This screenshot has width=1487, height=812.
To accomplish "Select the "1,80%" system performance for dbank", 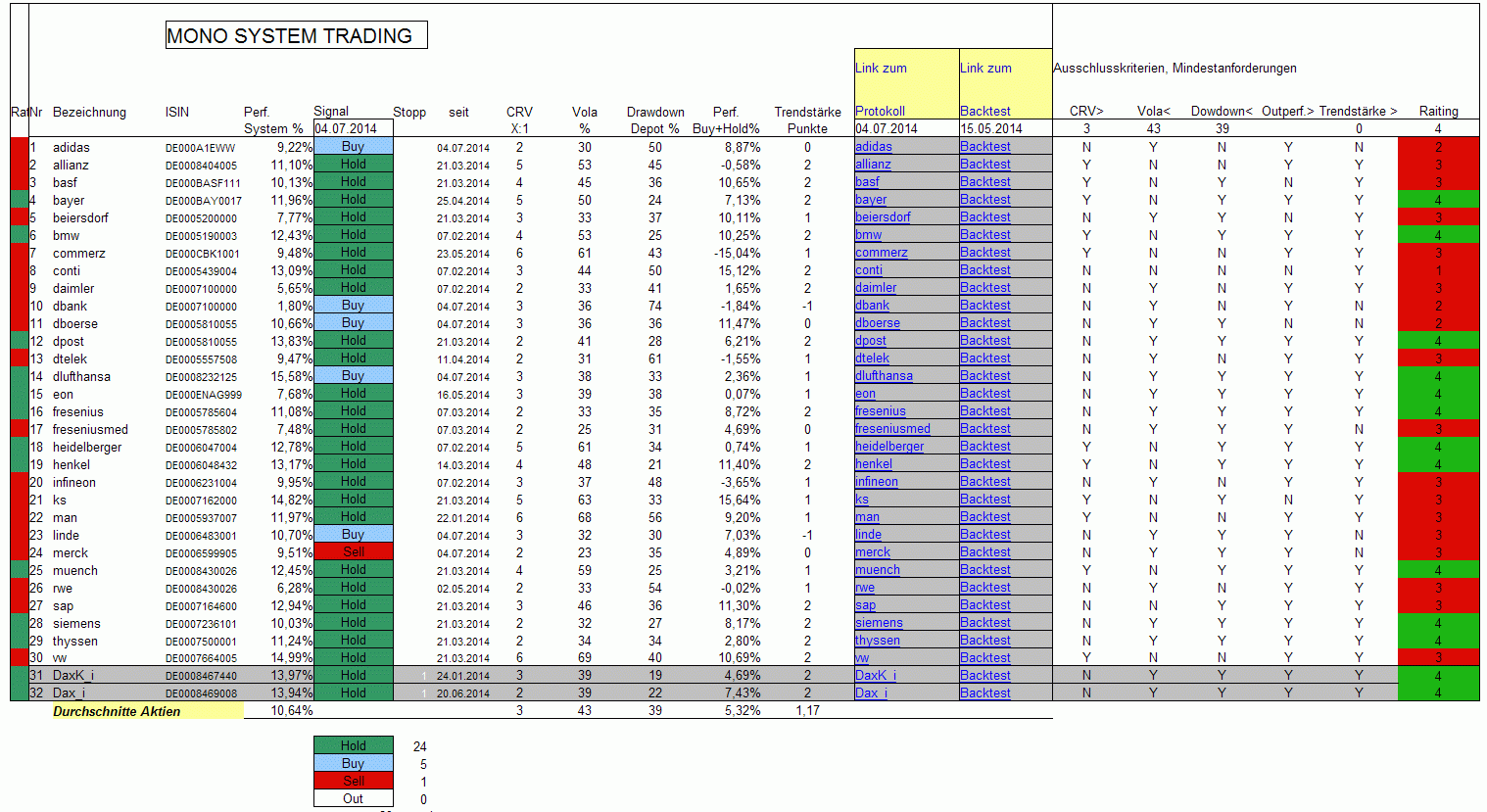I will click(295, 306).
